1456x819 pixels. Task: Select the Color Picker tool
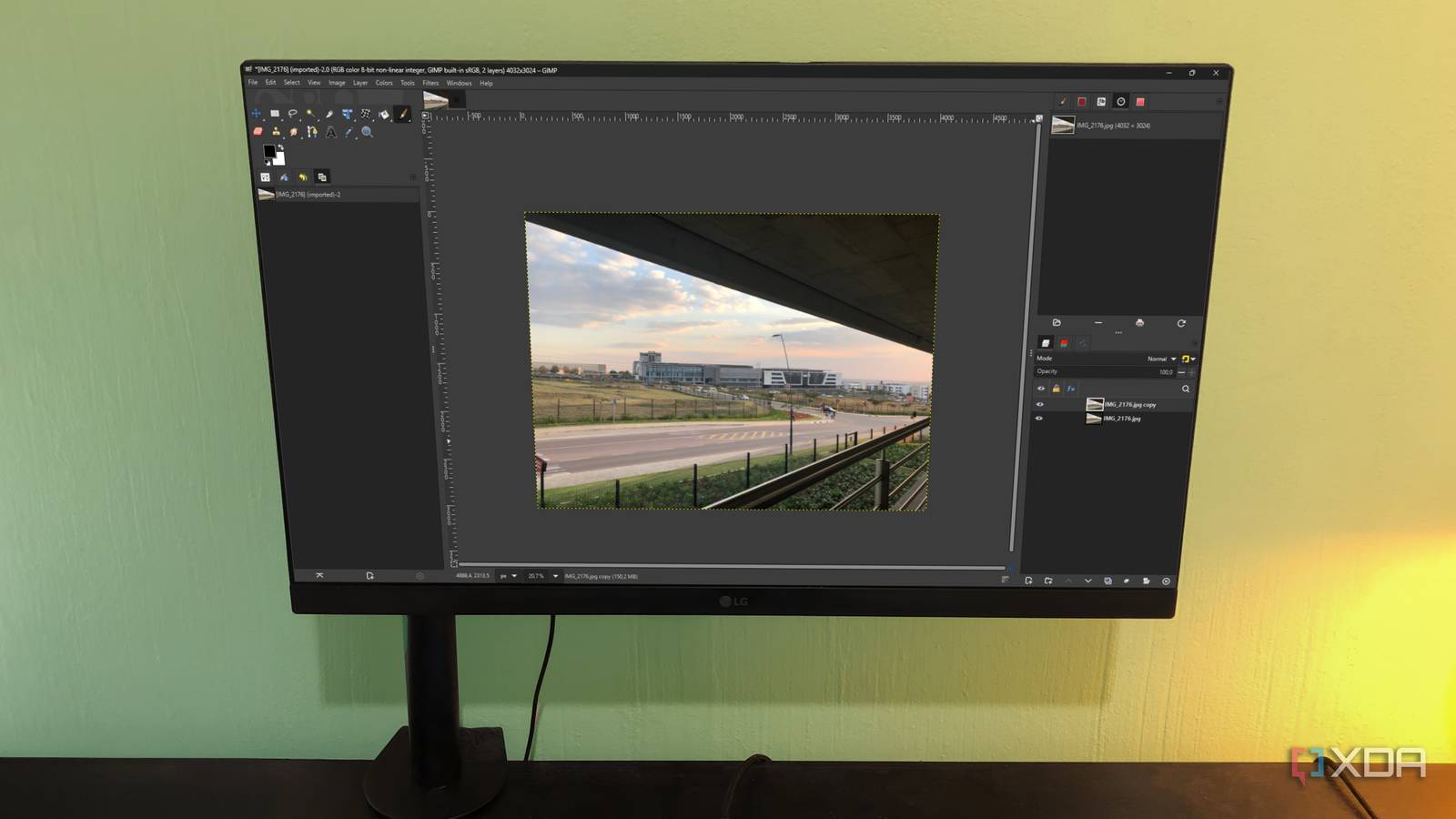tap(349, 132)
